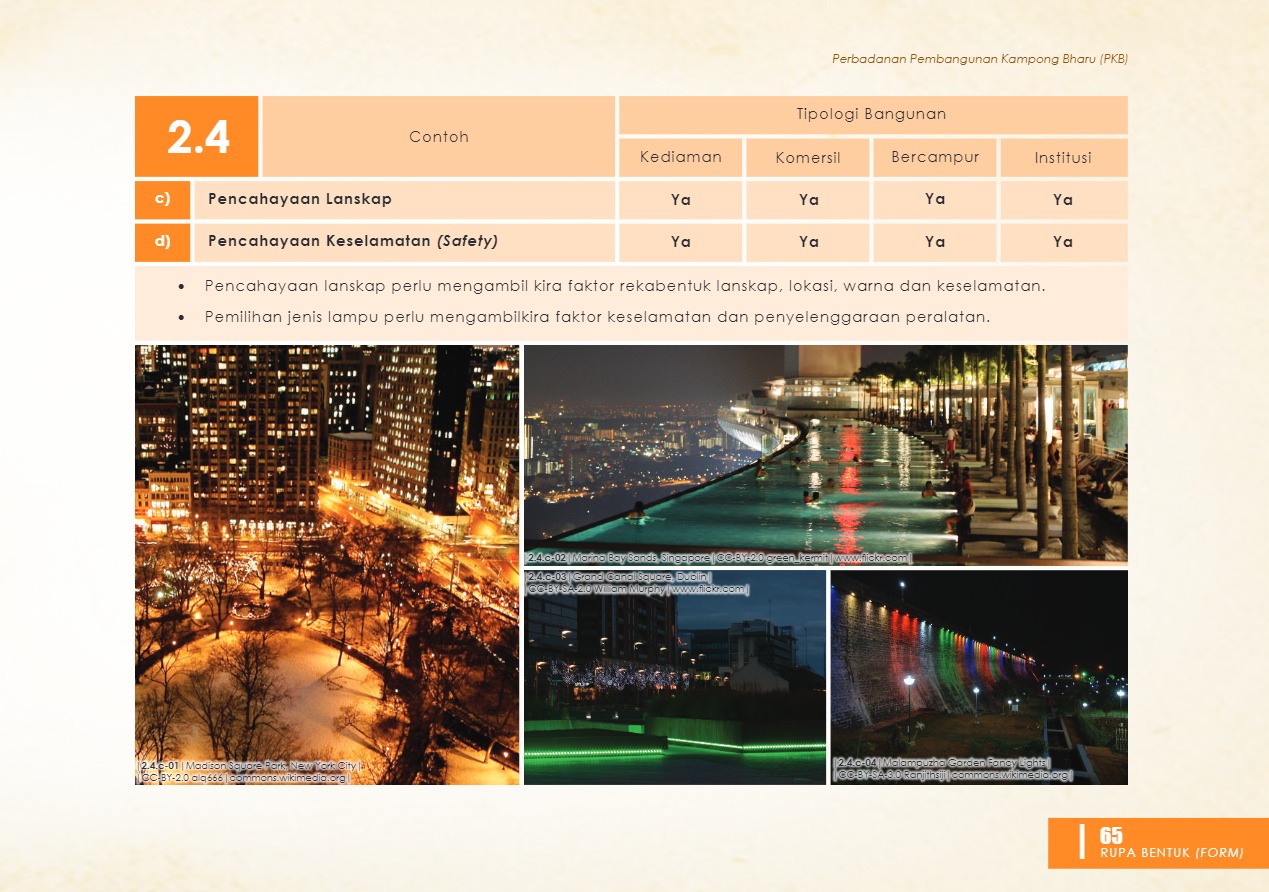Click the Institusi column header
The width and height of the screenshot is (1269, 892).
point(1063,158)
